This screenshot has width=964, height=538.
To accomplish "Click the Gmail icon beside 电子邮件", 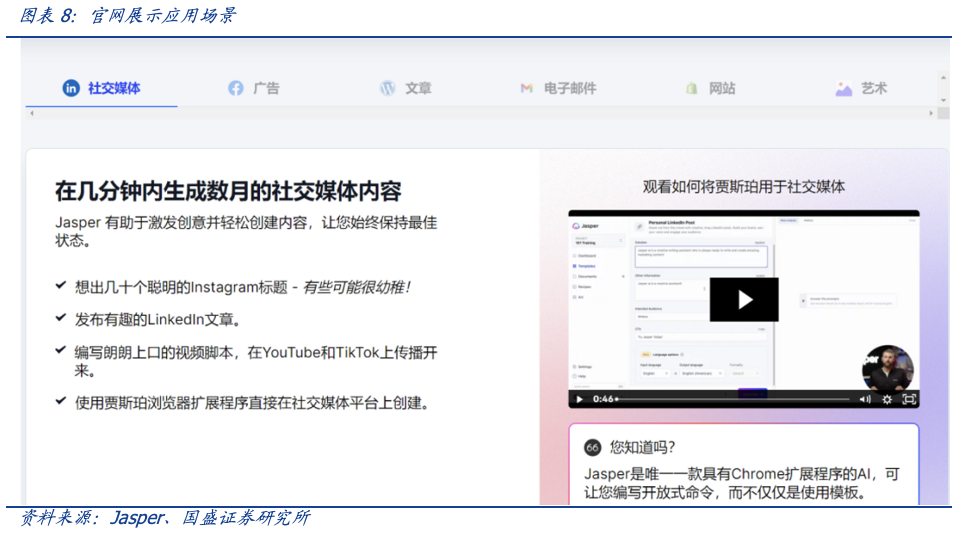I will tap(526, 88).
